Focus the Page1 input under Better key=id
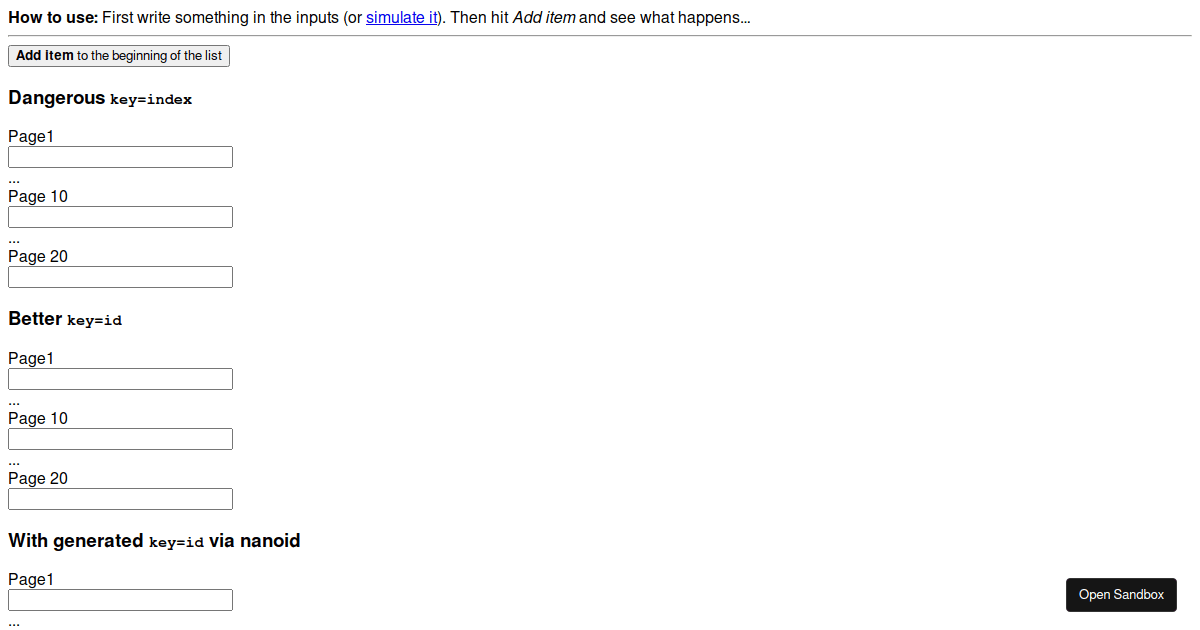Image resolution: width=1200 pixels, height=630 pixels. click(x=120, y=379)
